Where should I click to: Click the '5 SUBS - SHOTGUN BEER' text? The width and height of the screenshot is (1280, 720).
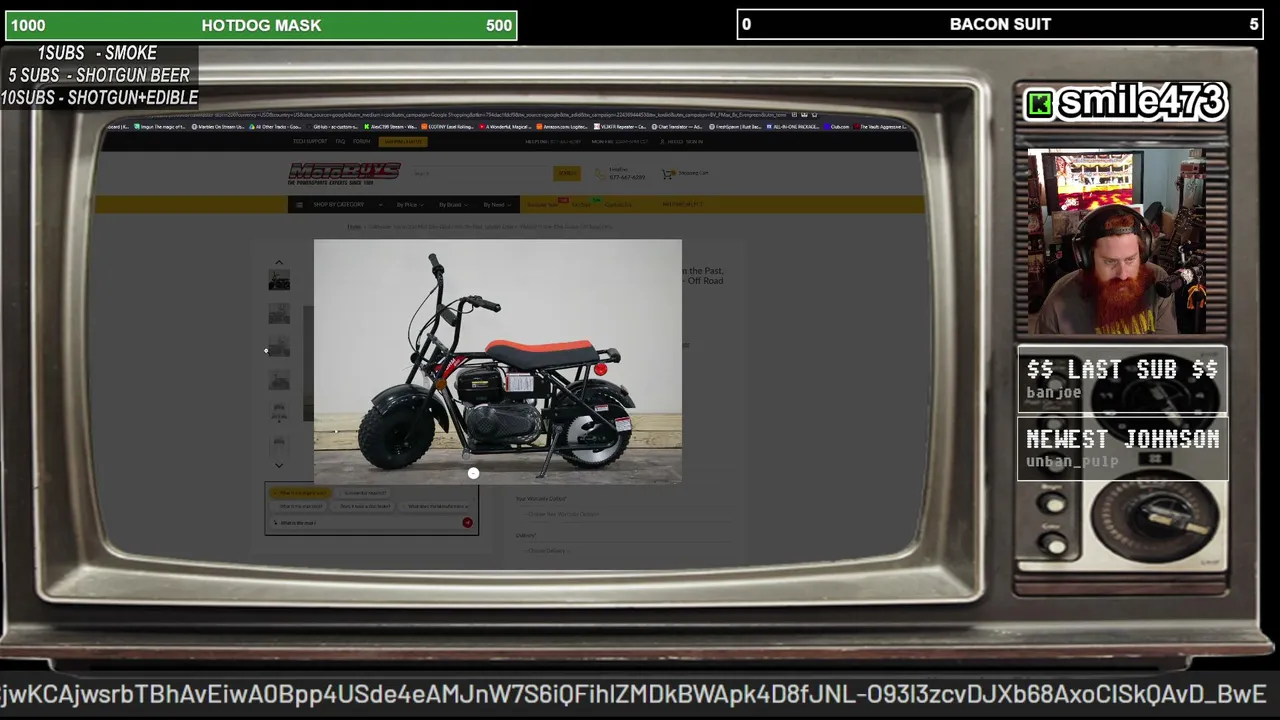[x=99, y=75]
